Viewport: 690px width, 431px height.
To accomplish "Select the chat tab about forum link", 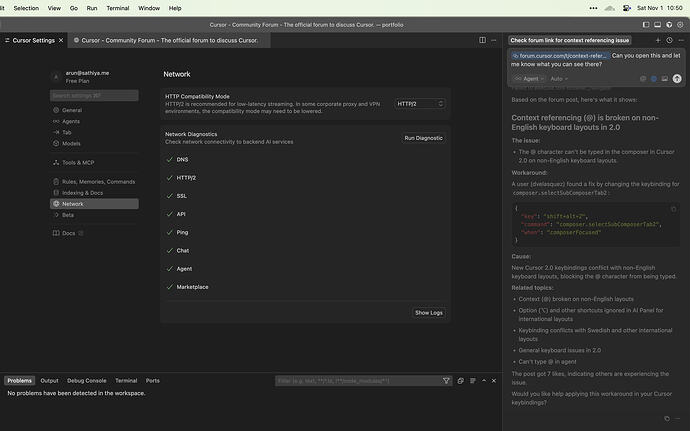I will pos(569,40).
